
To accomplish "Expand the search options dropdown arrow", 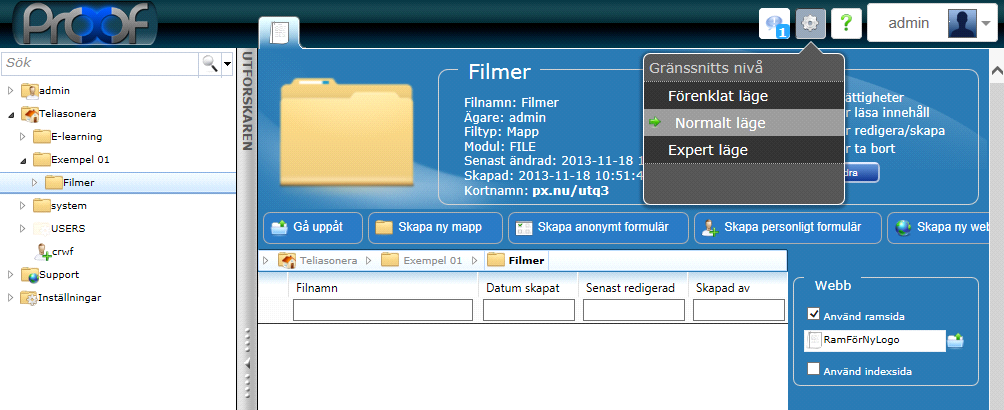I will tap(227, 63).
